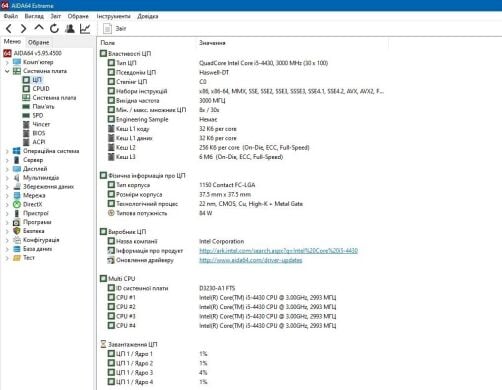Viewport: 502px width, 390px height.
Task: Select Безпека in the tree
Action: [x=29, y=231]
